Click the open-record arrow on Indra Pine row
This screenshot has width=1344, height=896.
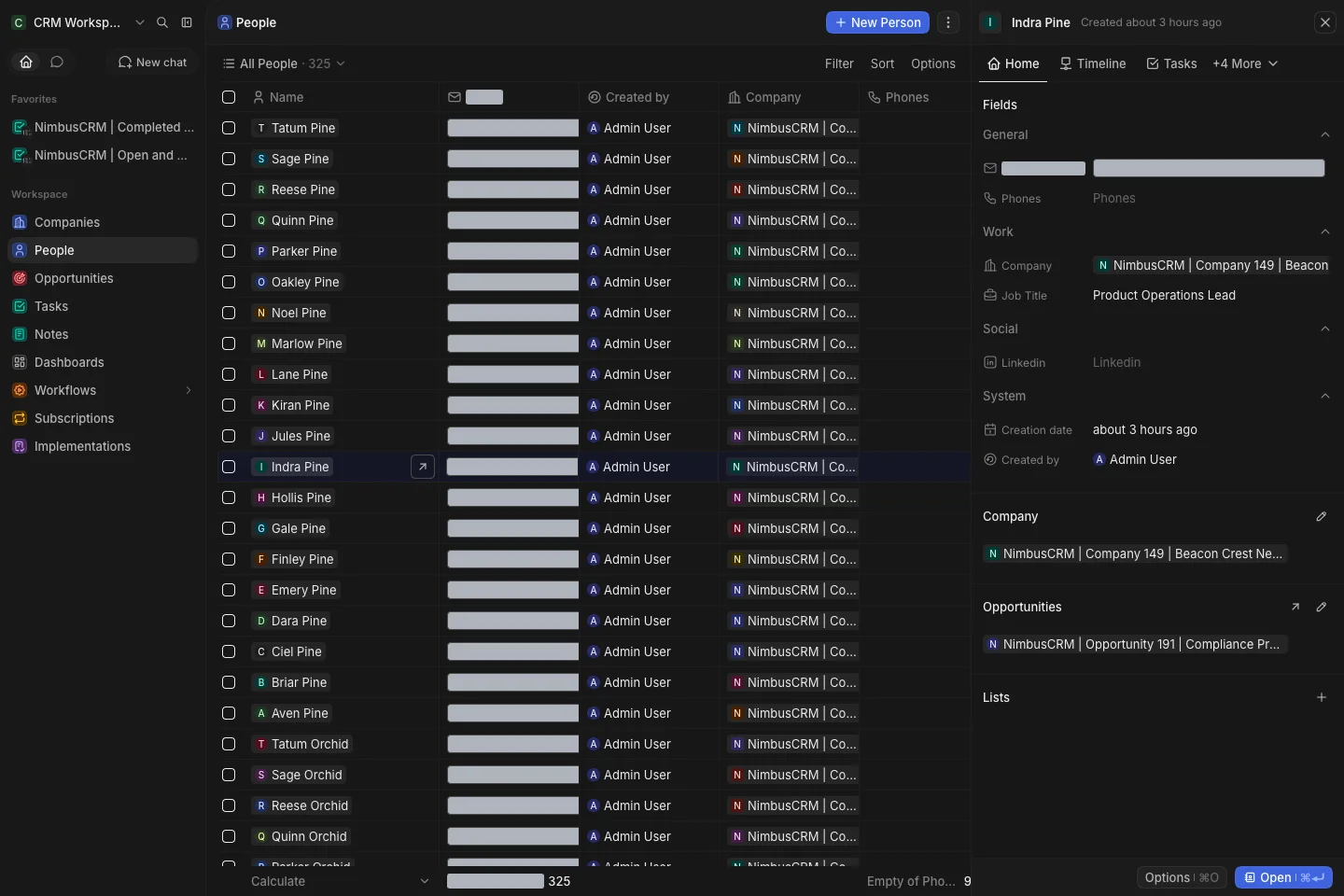pos(423,467)
